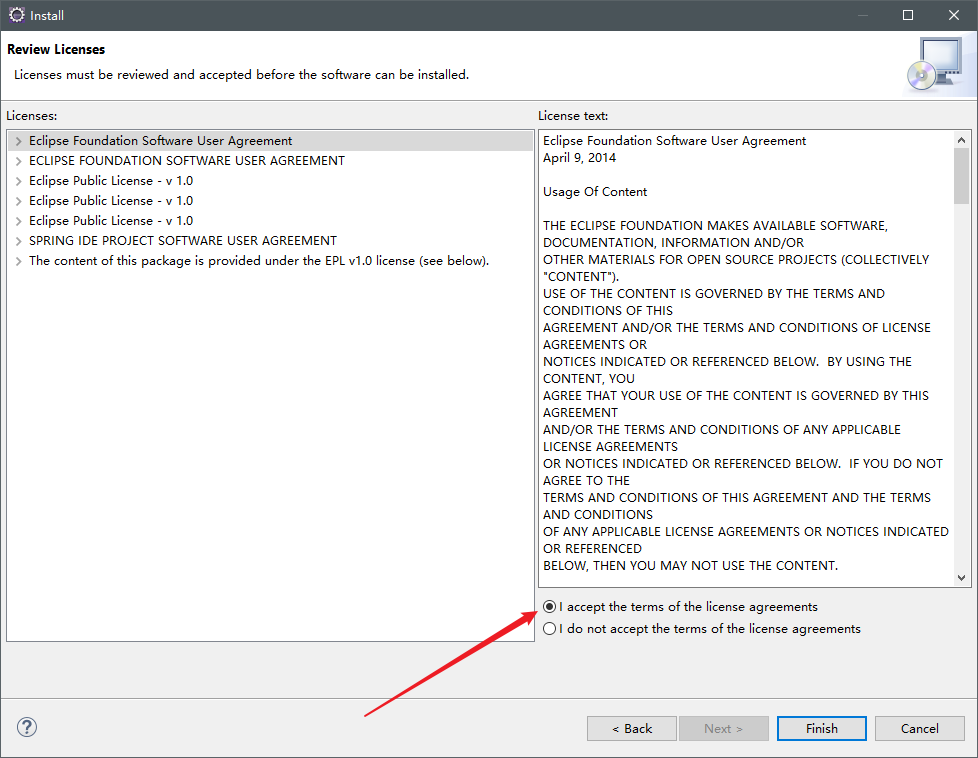
Task: Click license text scrollbar down arrow
Action: click(x=961, y=578)
